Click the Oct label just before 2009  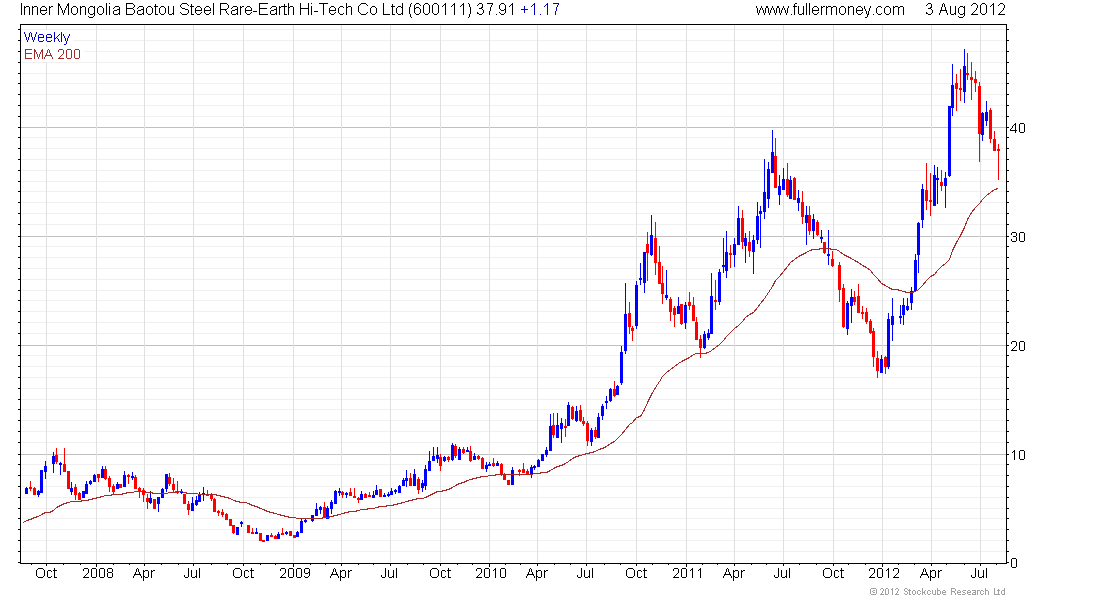[243, 573]
